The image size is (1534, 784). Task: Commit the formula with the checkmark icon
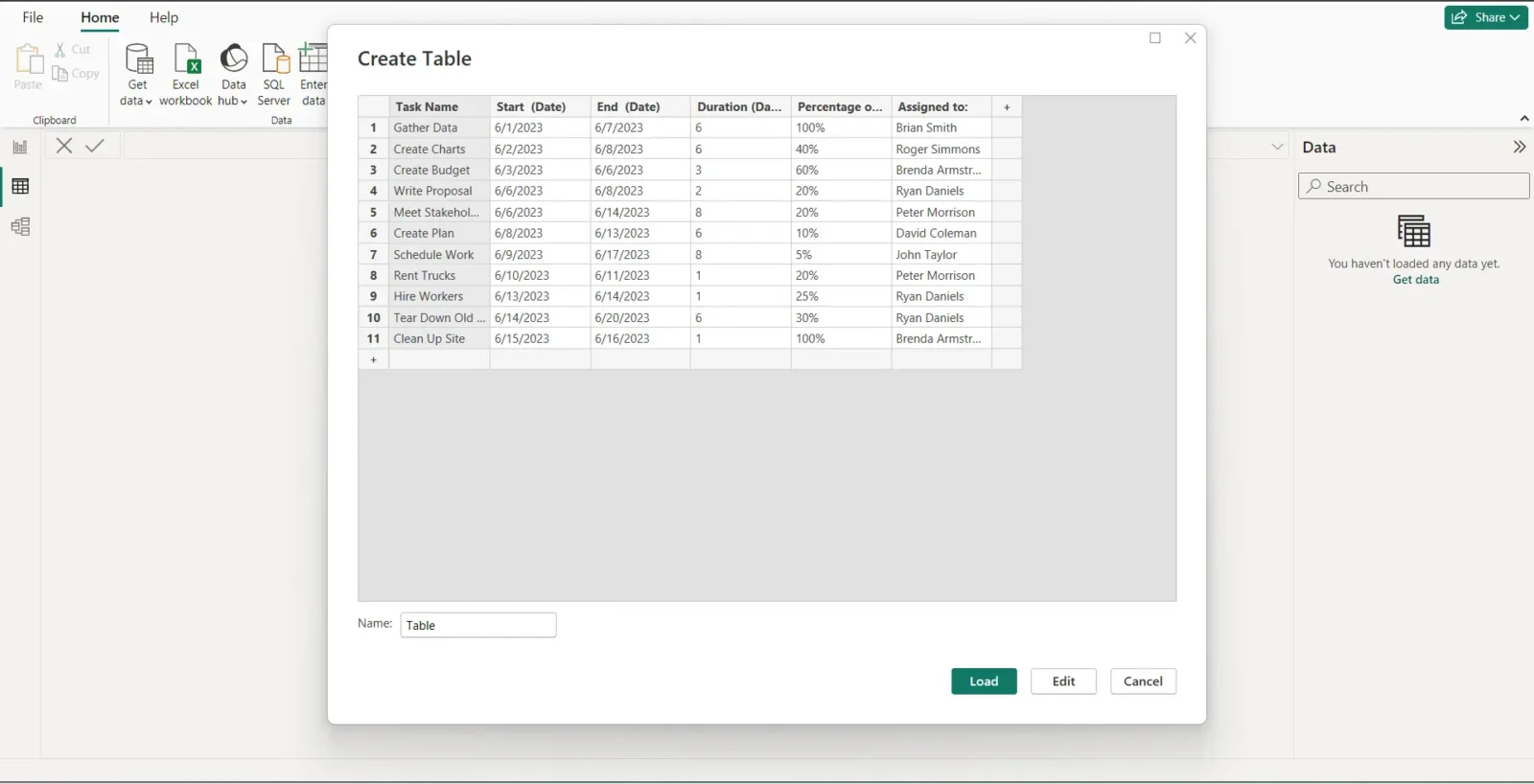coord(95,146)
